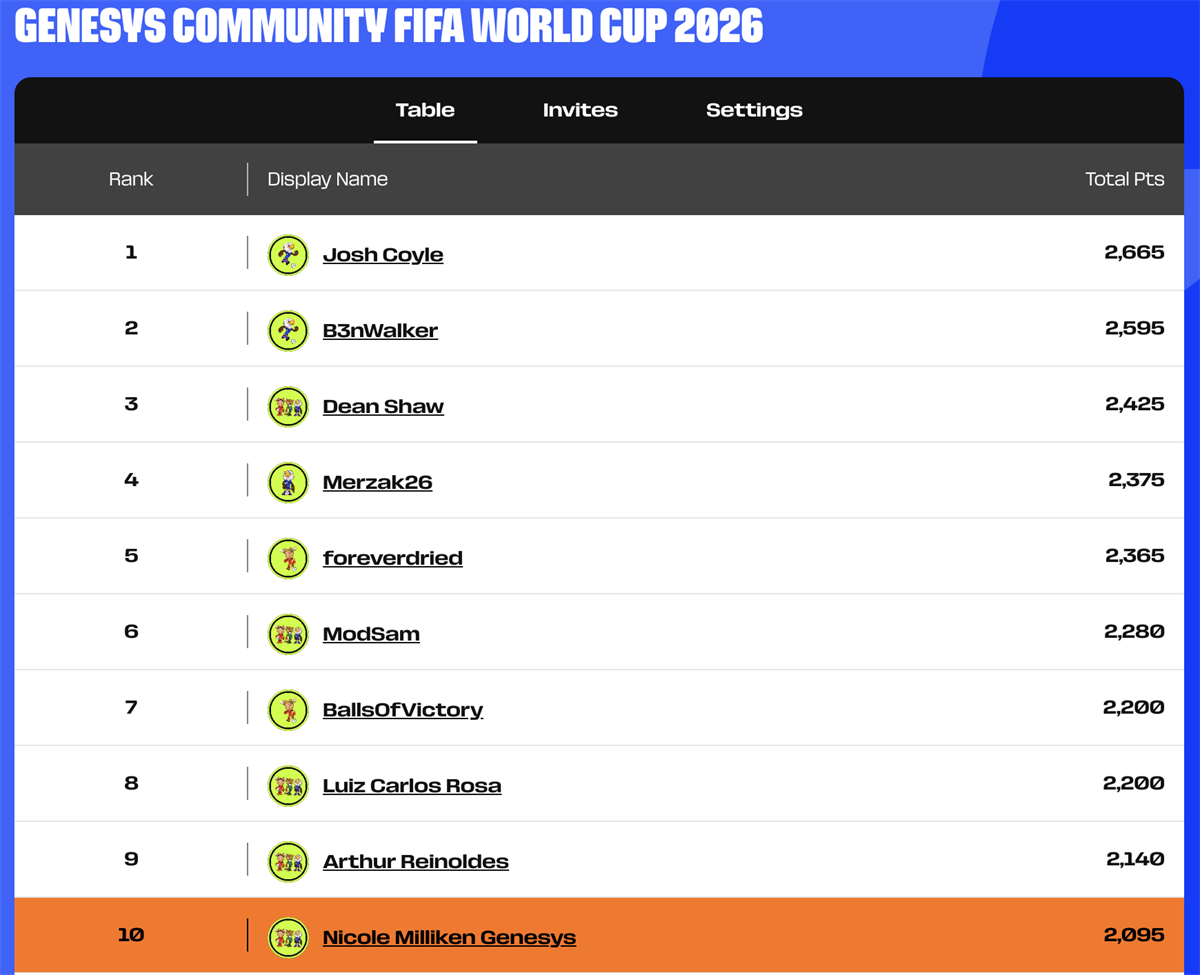The image size is (1200, 975).
Task: Open the foreverdried name link
Action: (392, 558)
